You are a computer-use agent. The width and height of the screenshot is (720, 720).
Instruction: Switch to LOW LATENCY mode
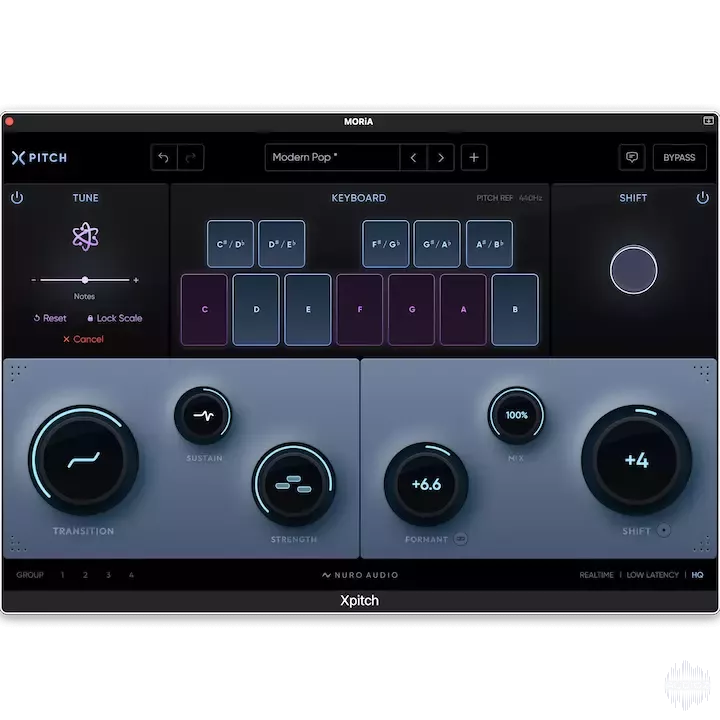coord(652,575)
